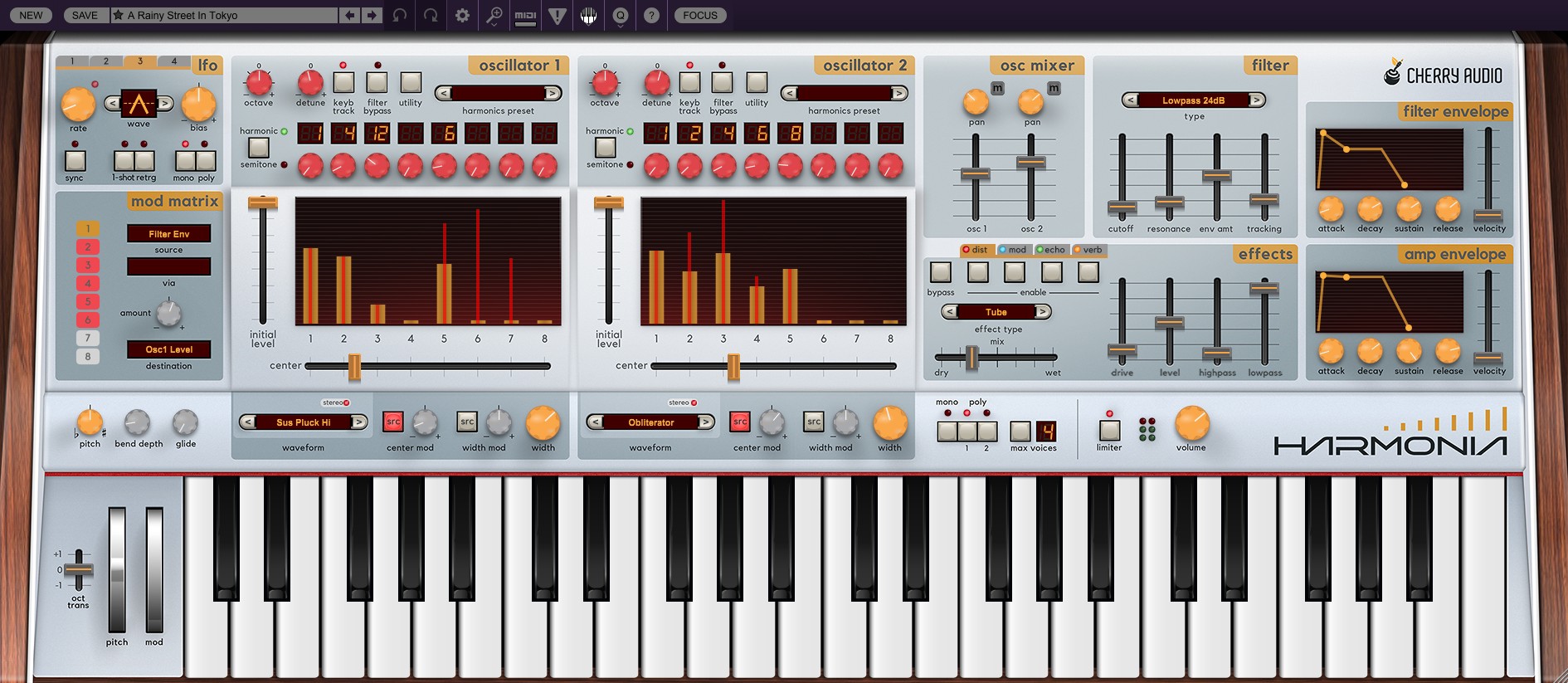Select LFO tab 1
This screenshot has width=1568, height=683.
(72, 61)
